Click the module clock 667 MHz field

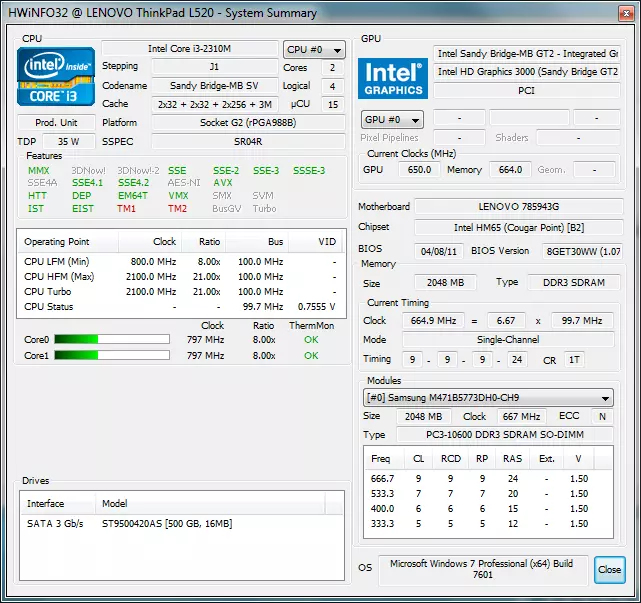[x=521, y=416]
